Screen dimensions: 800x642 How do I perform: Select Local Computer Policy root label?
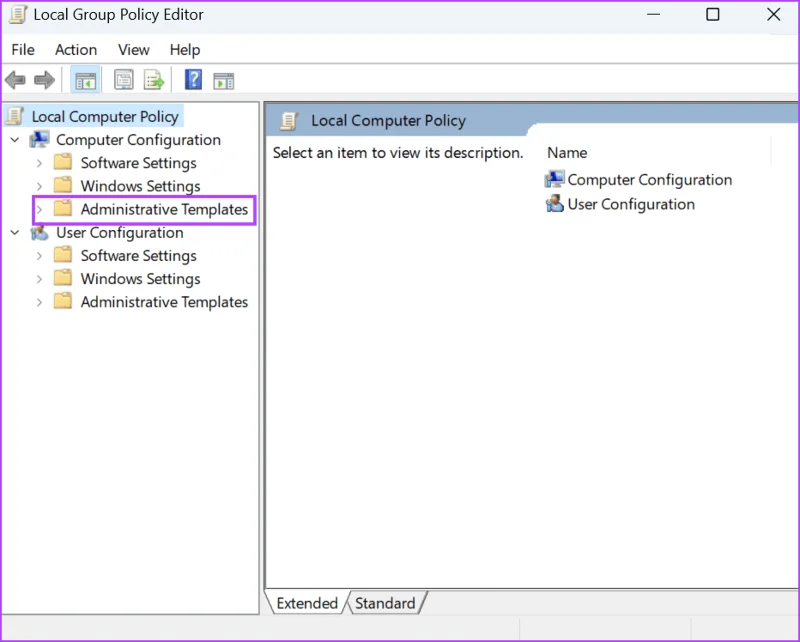[105, 116]
